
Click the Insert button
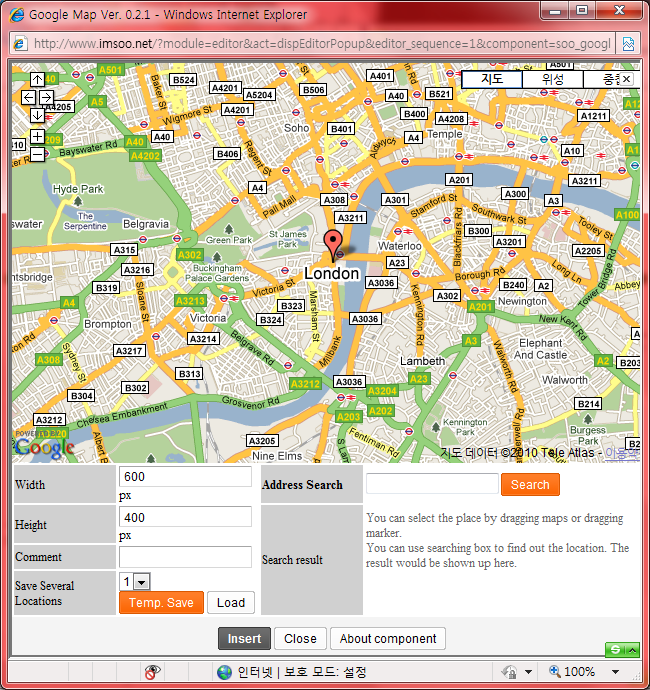[x=244, y=639]
